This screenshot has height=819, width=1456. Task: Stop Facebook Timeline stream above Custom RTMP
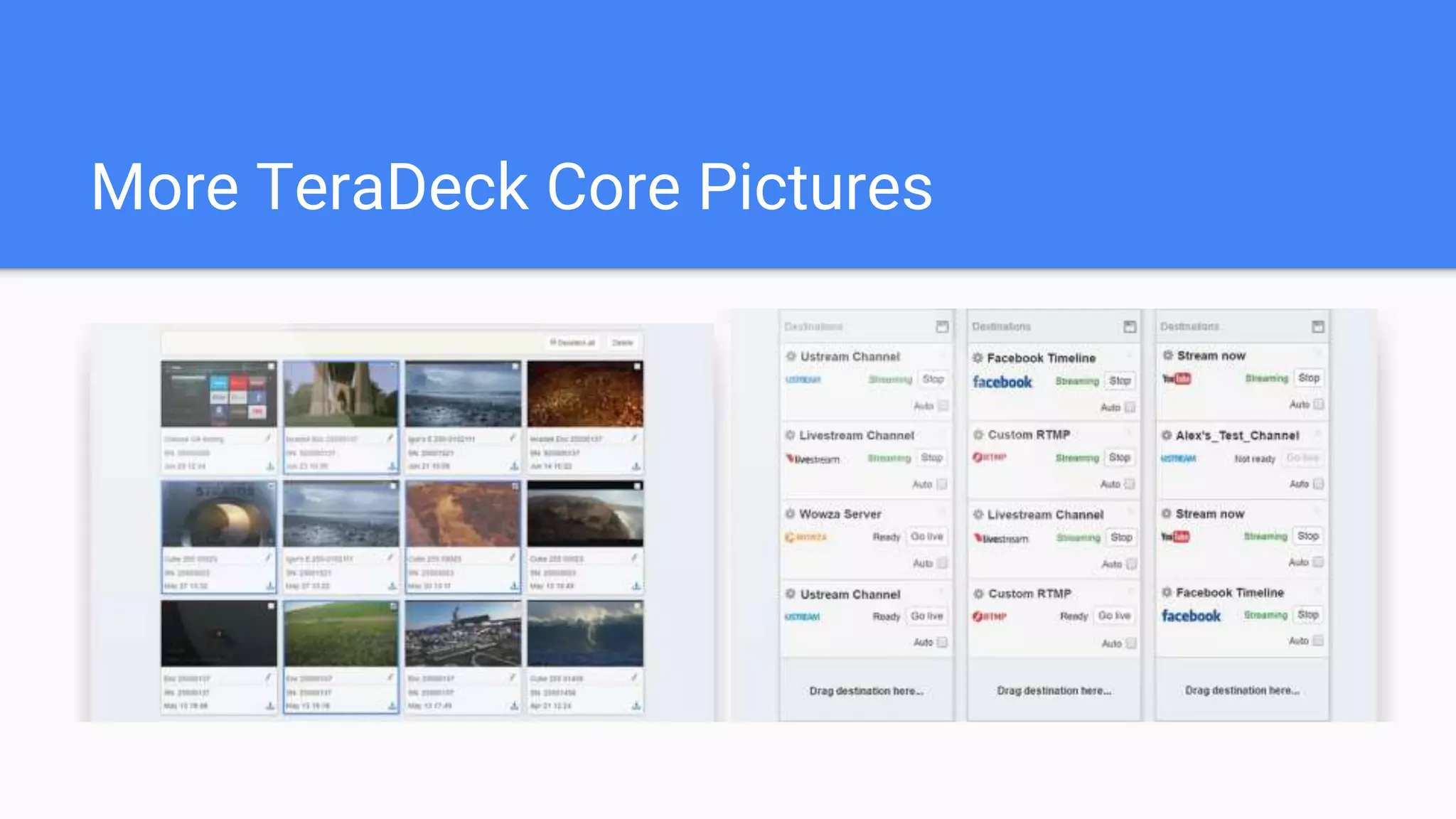1120,380
